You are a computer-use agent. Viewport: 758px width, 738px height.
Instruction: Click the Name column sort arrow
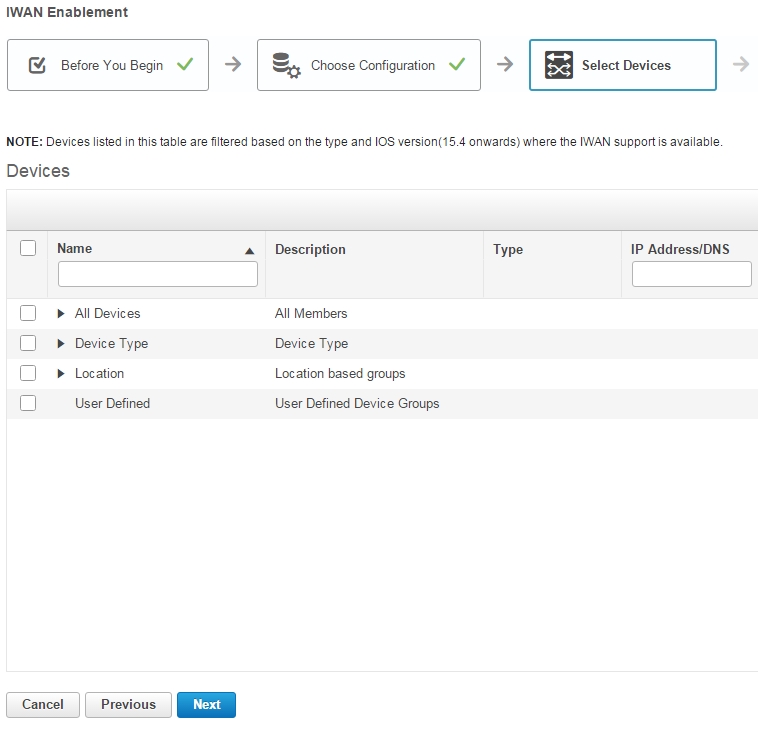point(249,251)
